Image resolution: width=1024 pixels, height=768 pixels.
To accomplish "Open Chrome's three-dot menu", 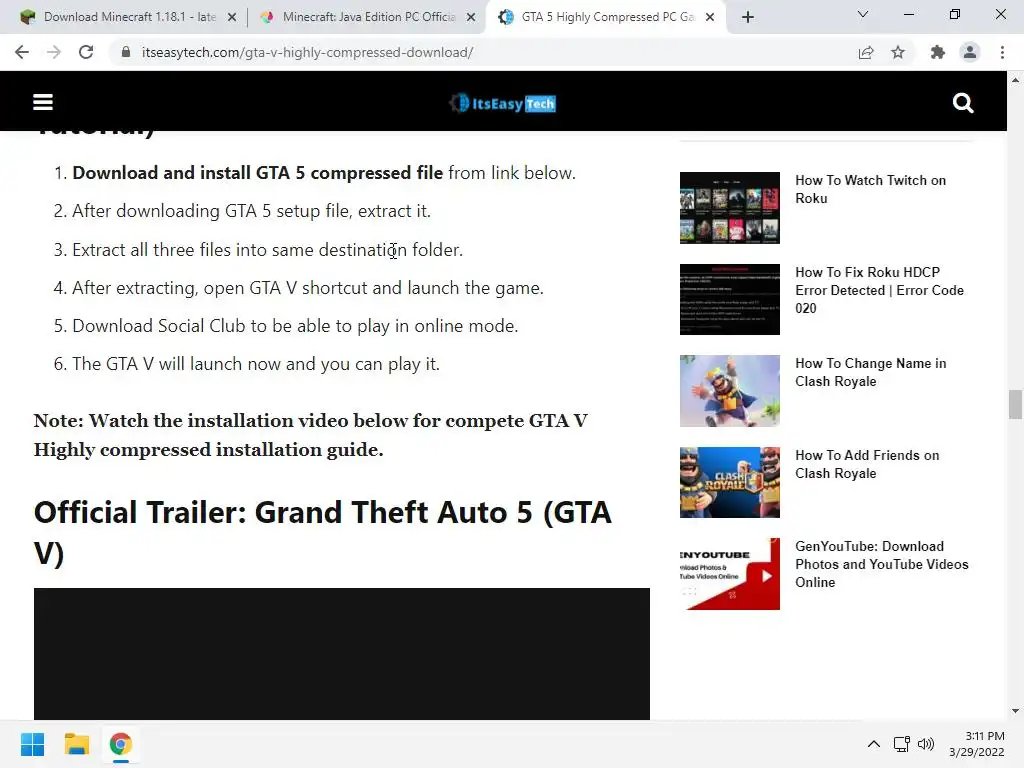I will tap(1002, 52).
